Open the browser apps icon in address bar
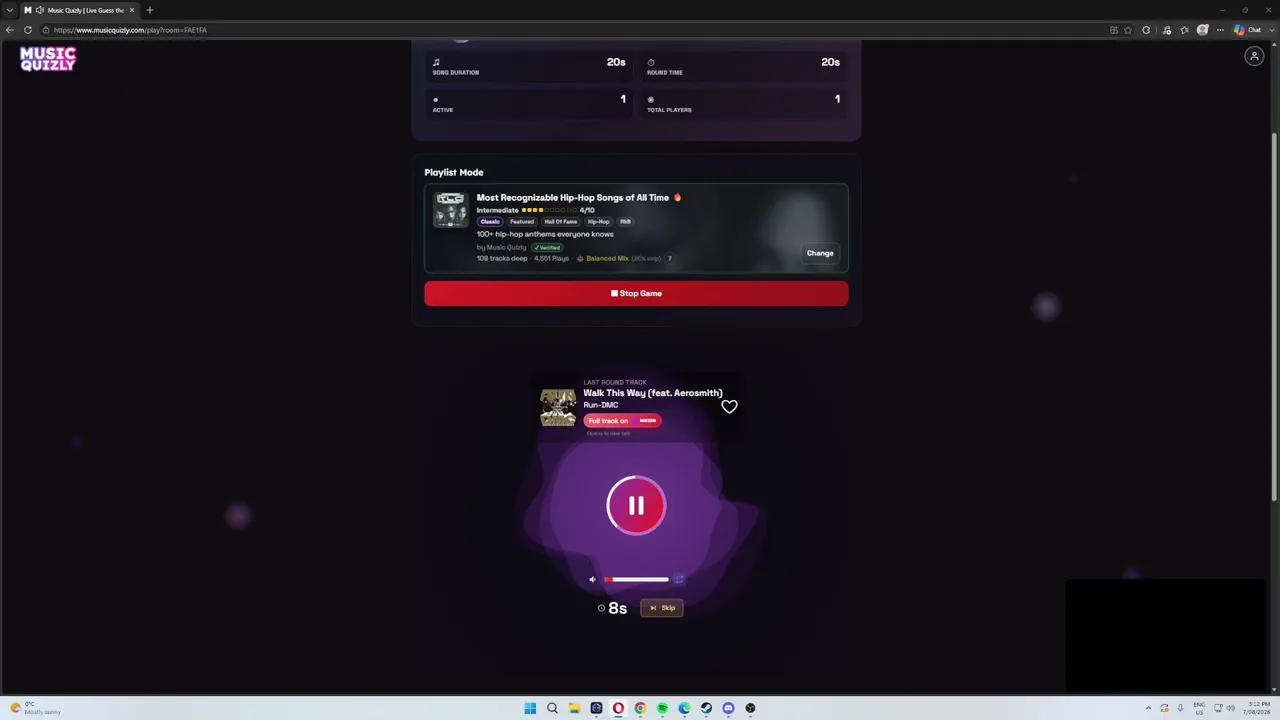 [x=1114, y=30]
